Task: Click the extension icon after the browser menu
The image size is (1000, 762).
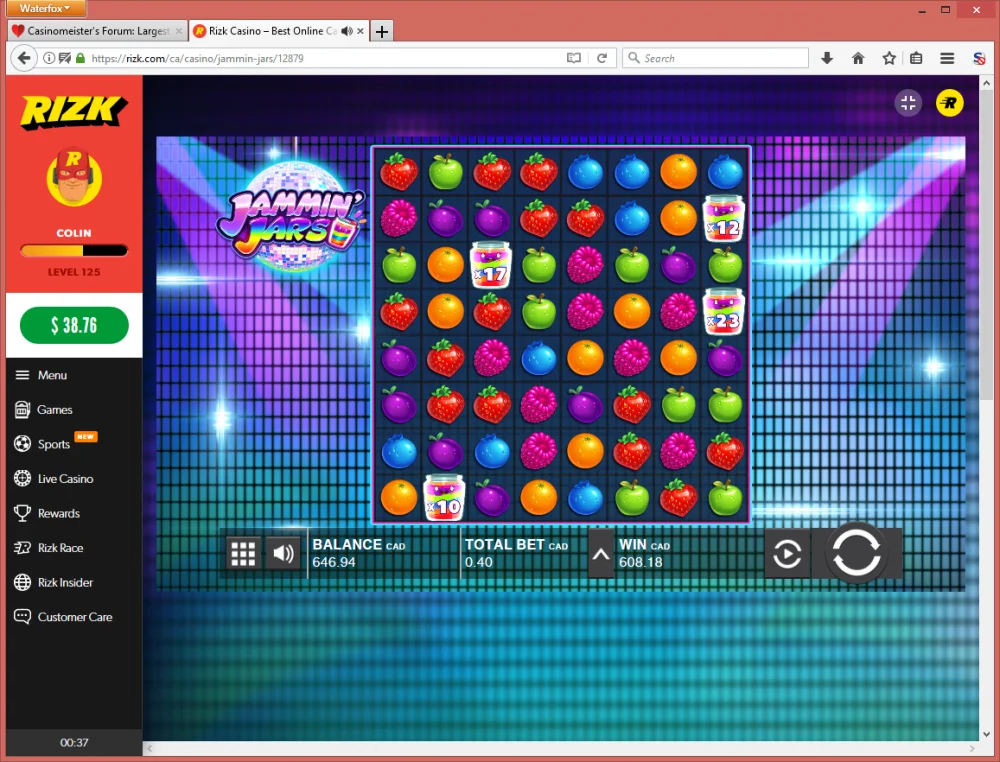Action: point(980,59)
